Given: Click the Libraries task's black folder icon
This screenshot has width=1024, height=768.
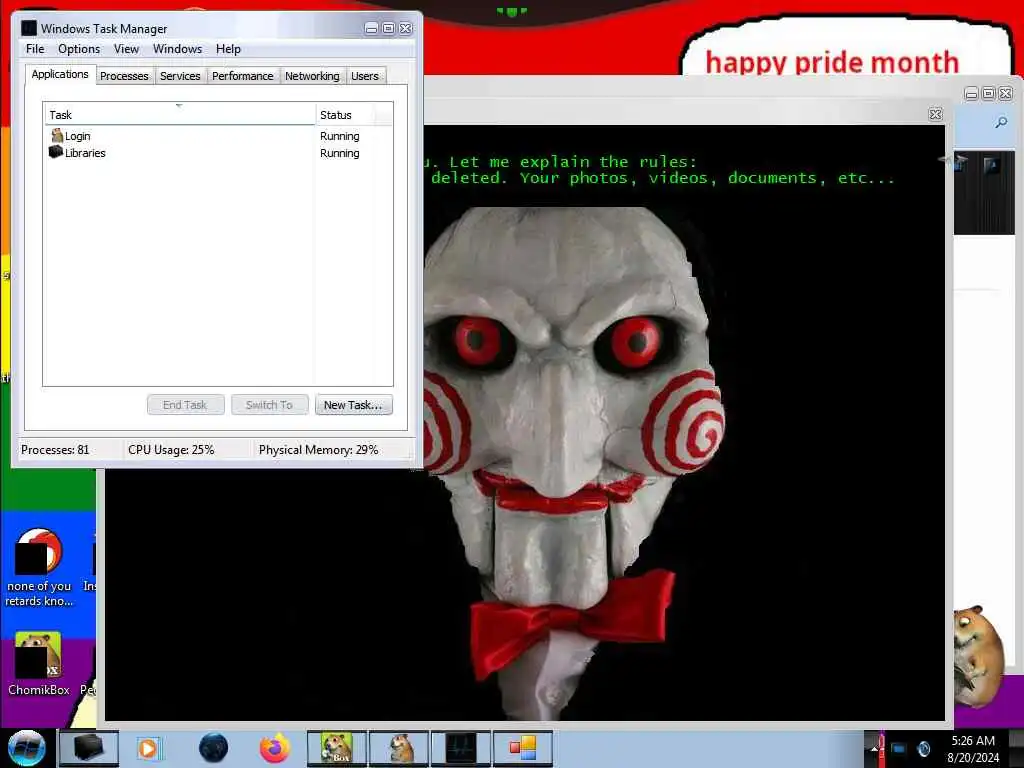Looking at the screenshot, I should [56, 152].
